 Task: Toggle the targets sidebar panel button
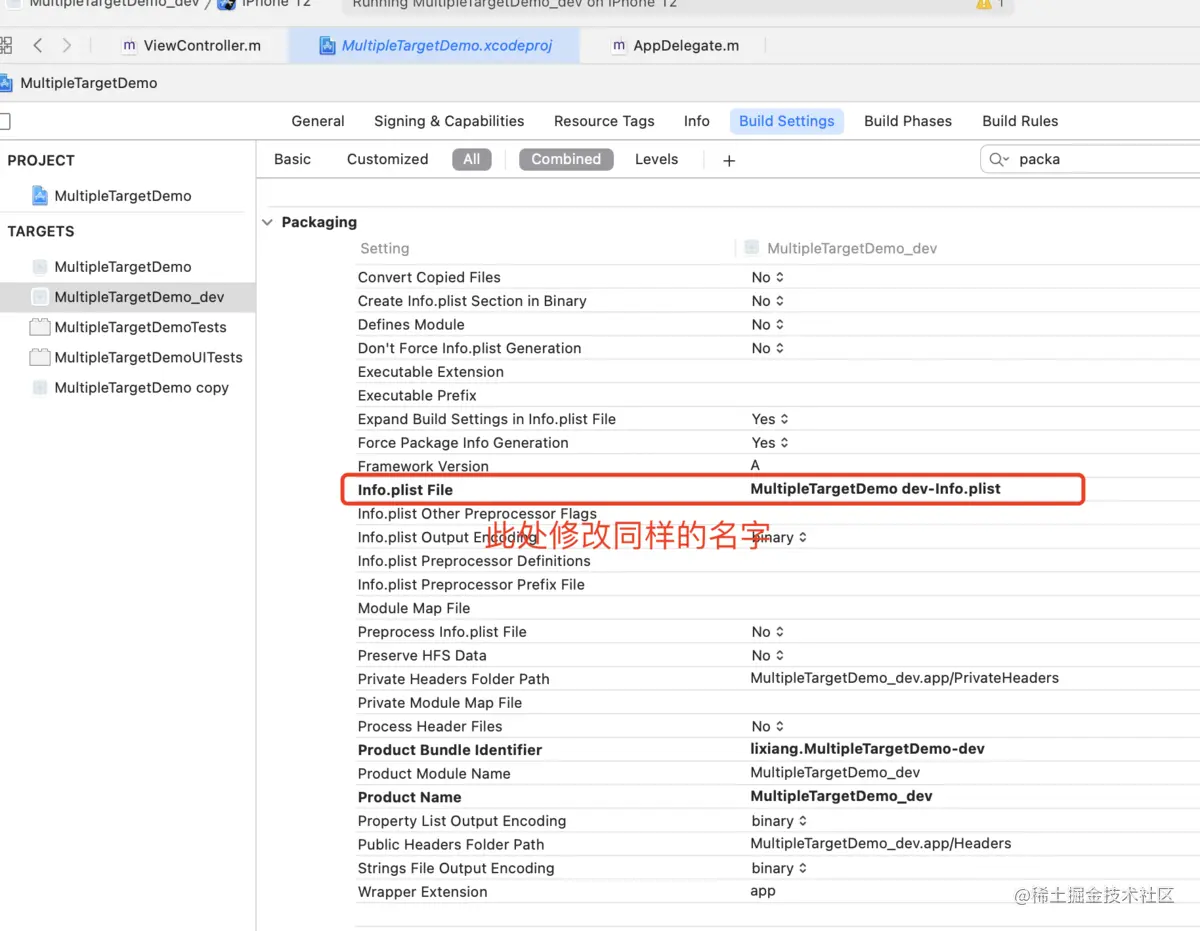click(4, 121)
